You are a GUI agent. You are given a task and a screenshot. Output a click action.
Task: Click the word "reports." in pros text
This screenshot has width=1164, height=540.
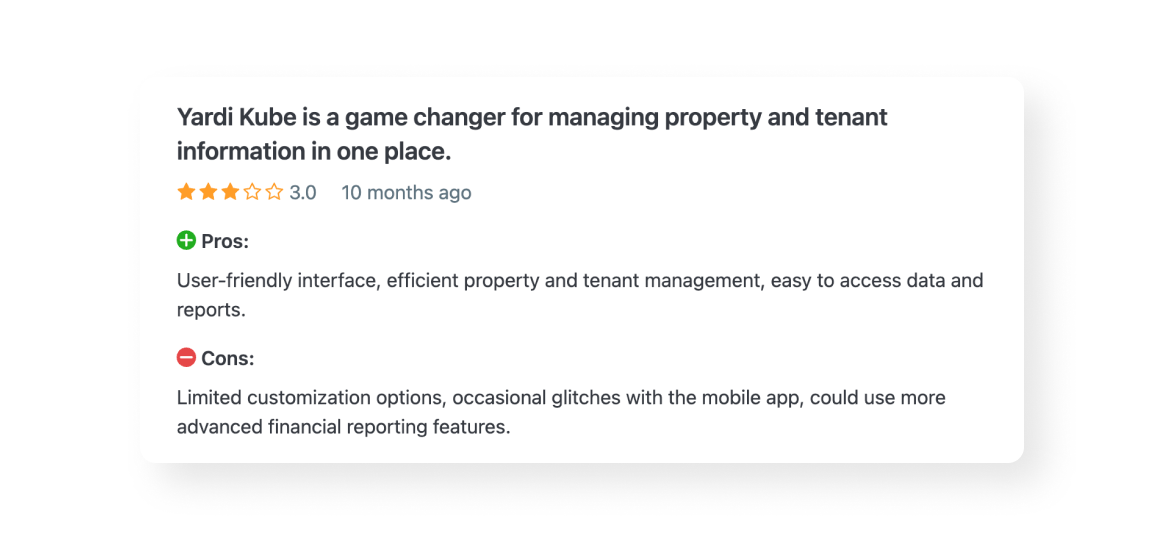(x=211, y=310)
